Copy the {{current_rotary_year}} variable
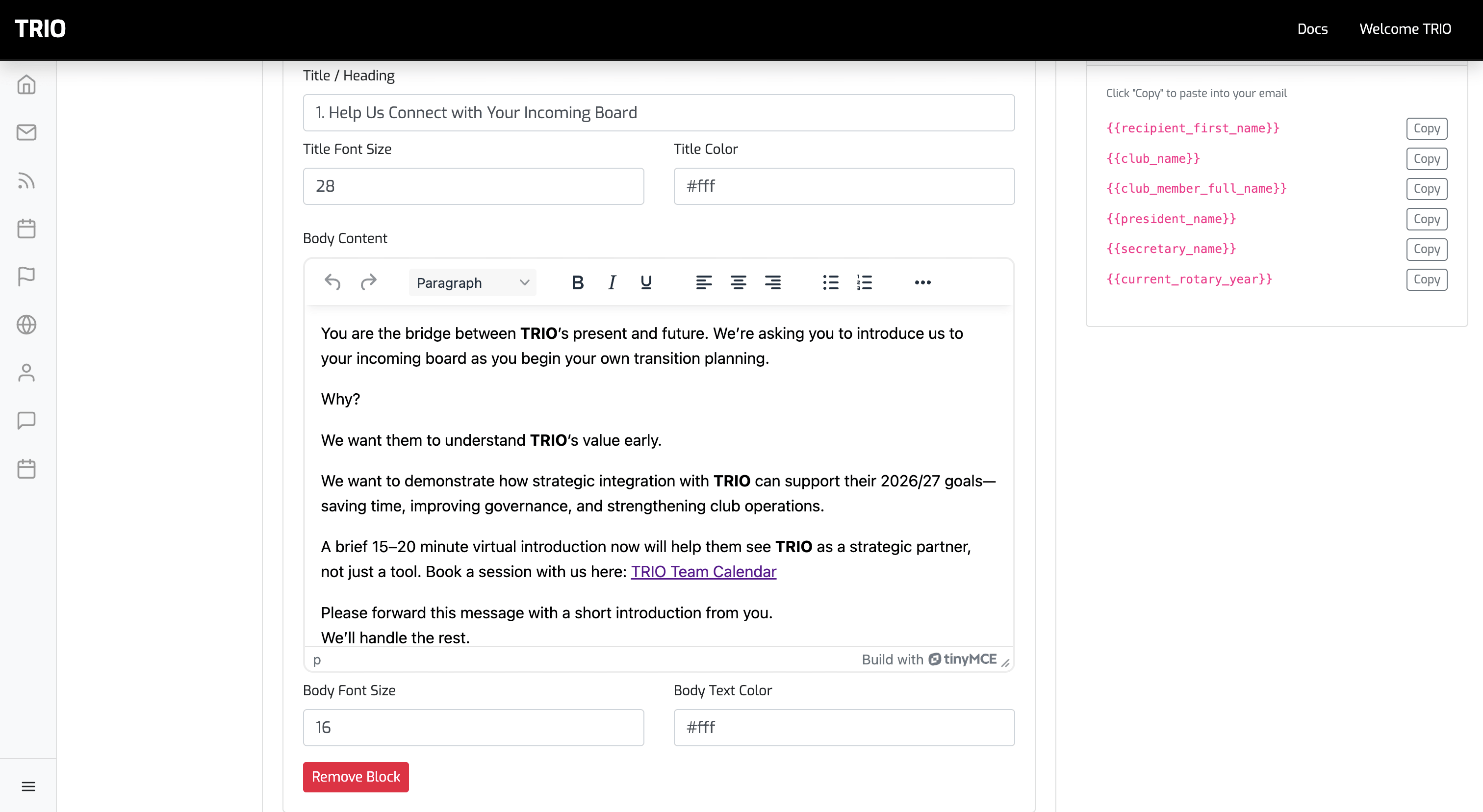 pos(1427,279)
